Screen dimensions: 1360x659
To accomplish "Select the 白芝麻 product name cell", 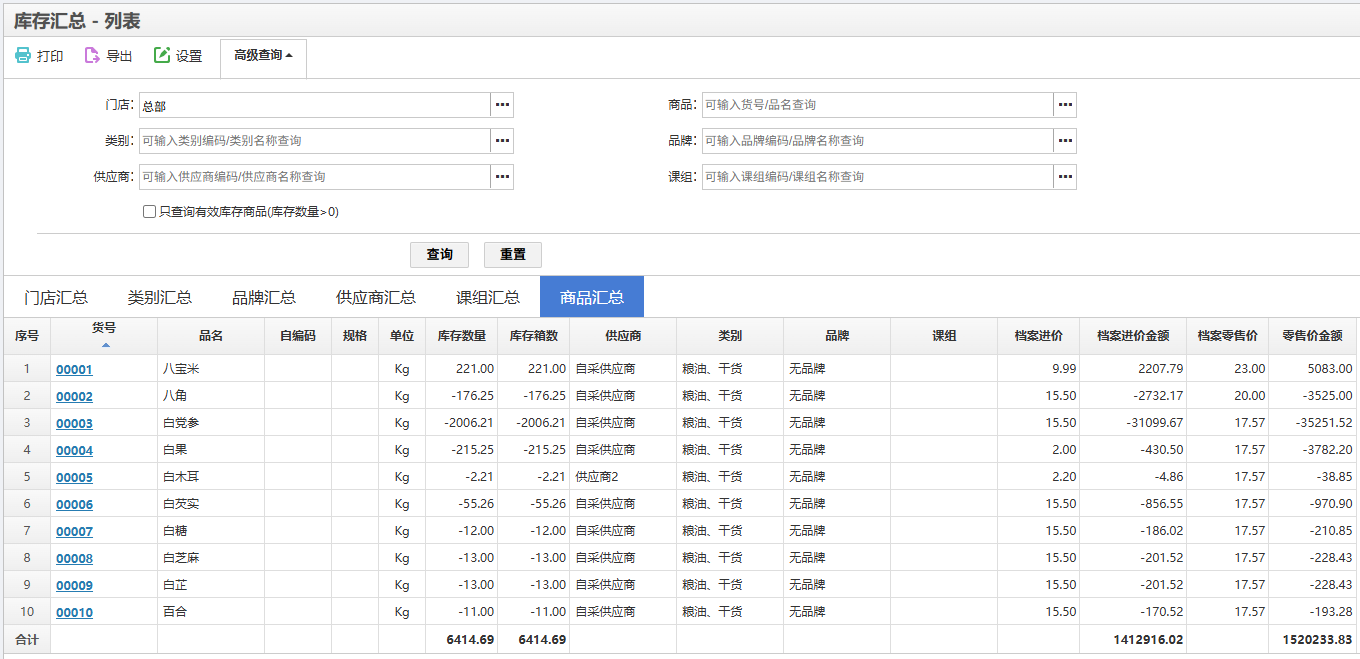I will click(211, 558).
